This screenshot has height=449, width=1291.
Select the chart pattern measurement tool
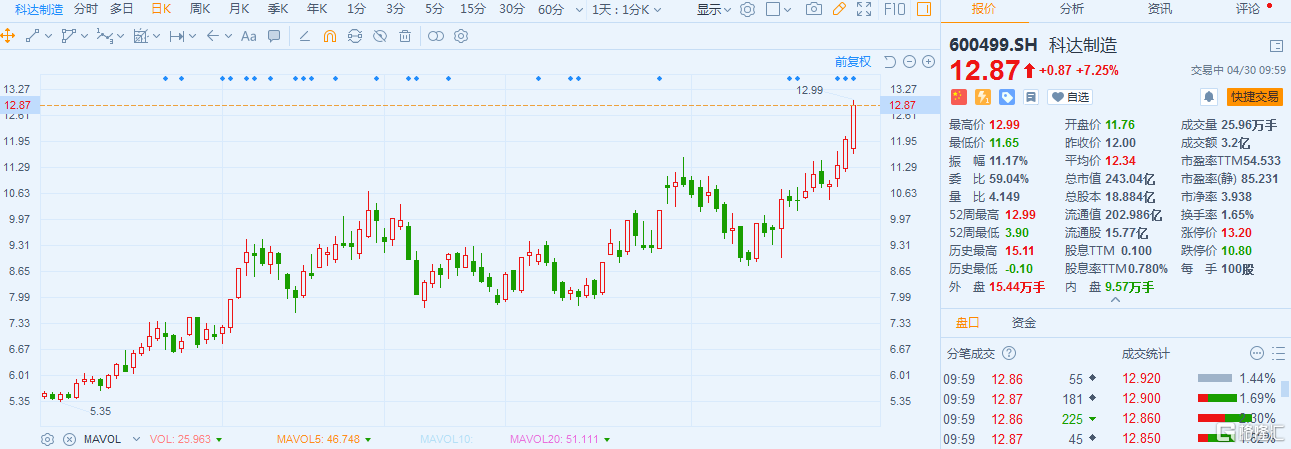click(141, 36)
